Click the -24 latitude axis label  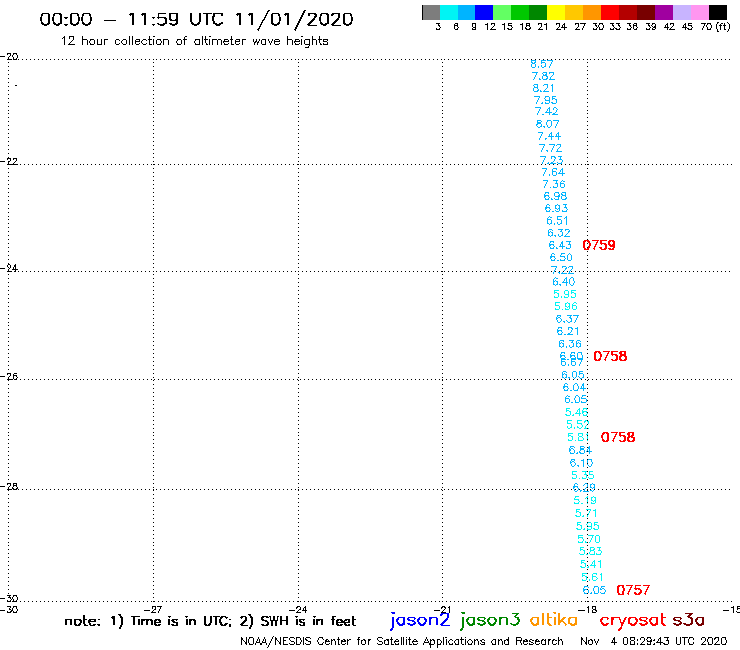[9, 268]
